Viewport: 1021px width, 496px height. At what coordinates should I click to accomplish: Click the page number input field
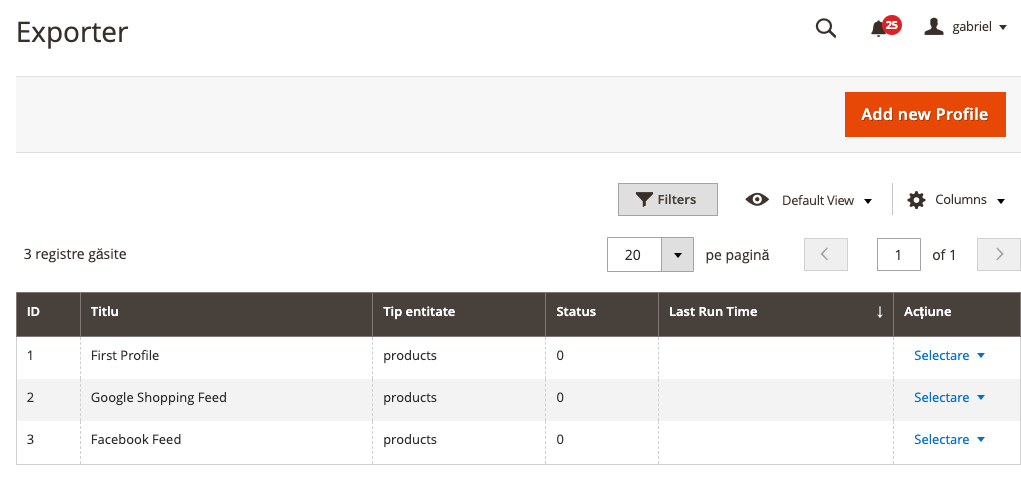pos(899,255)
